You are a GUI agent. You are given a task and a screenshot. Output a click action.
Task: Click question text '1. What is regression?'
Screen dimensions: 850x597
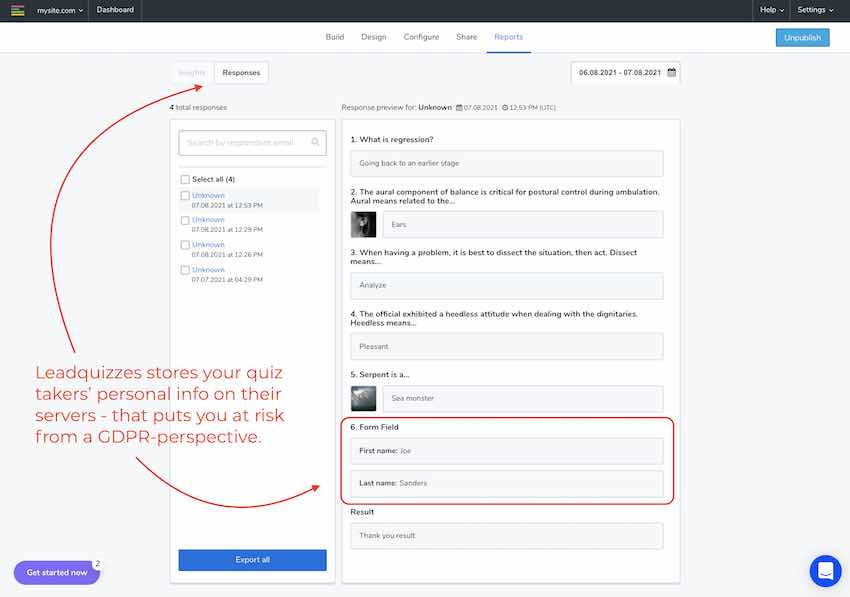tap(392, 139)
